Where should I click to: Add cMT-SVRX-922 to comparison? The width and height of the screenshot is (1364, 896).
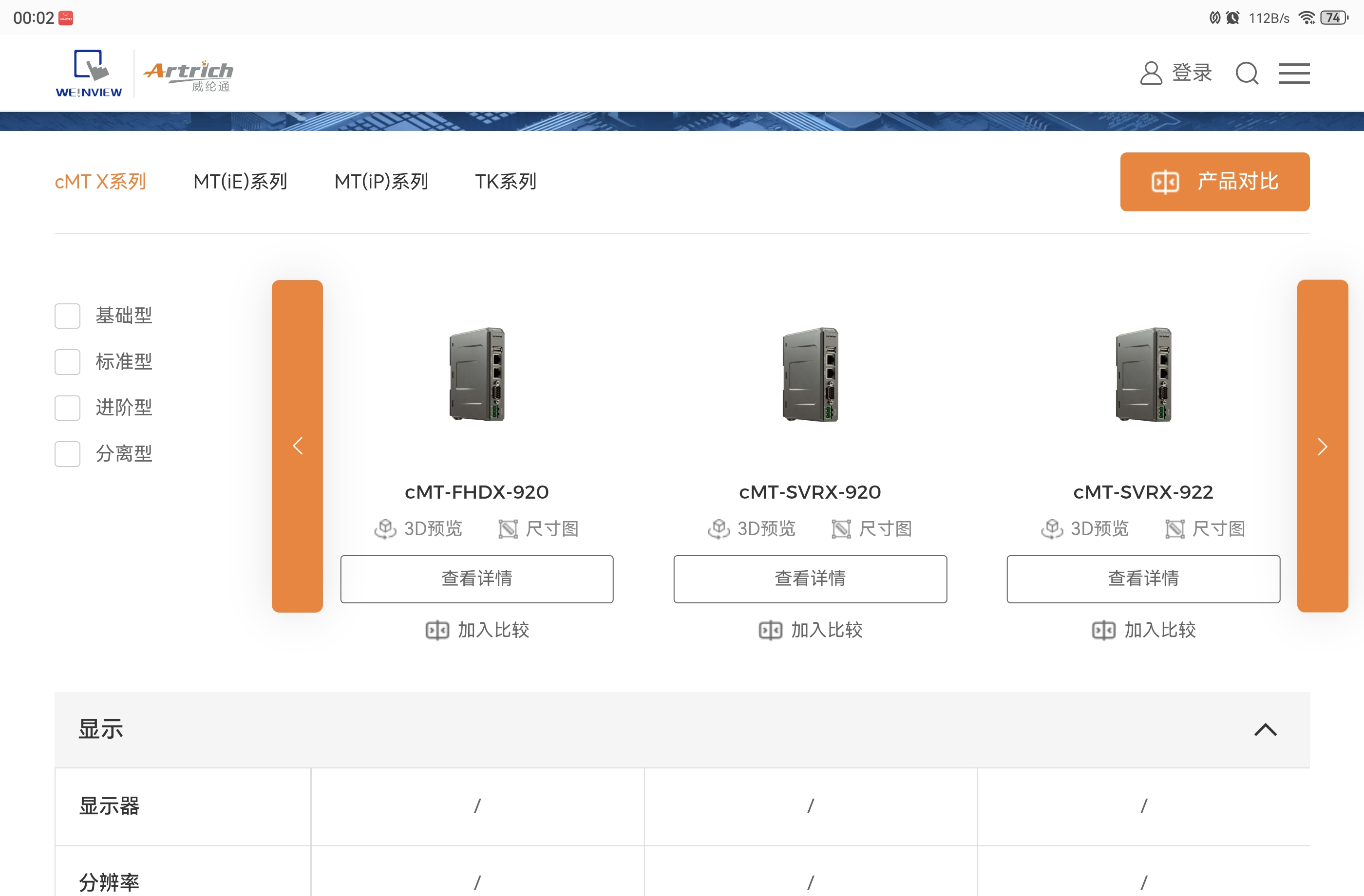click(x=1143, y=630)
